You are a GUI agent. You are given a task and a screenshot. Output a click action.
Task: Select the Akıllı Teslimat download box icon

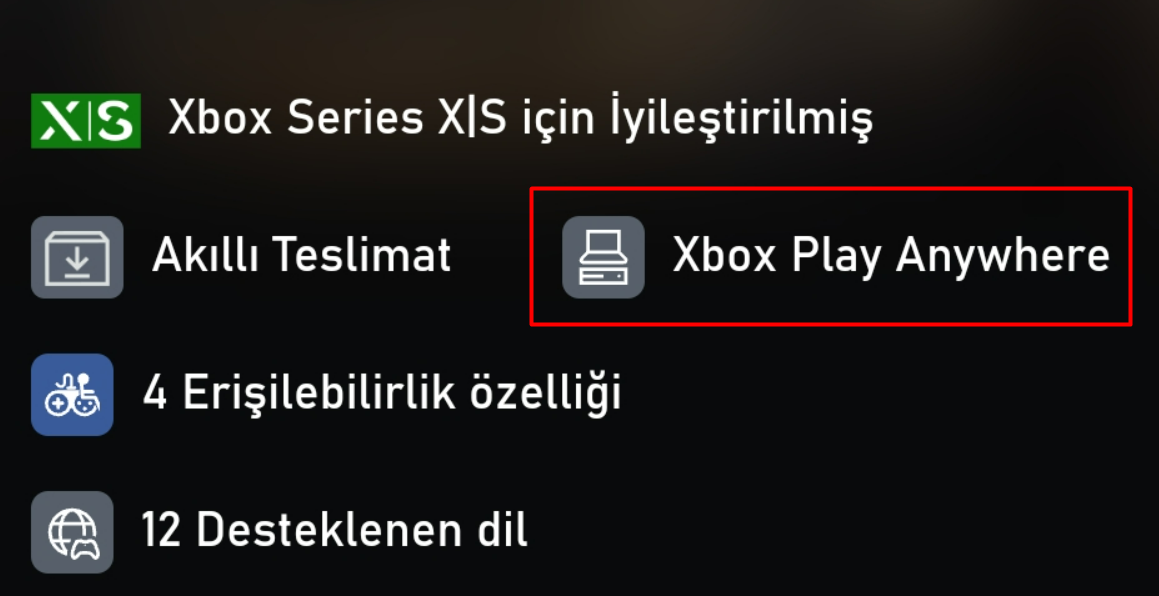[77, 257]
